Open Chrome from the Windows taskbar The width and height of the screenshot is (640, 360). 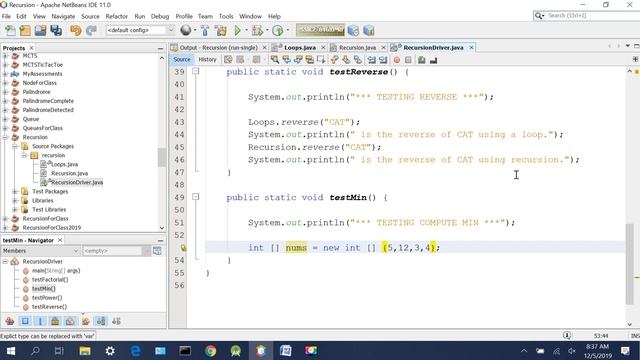(x=211, y=351)
